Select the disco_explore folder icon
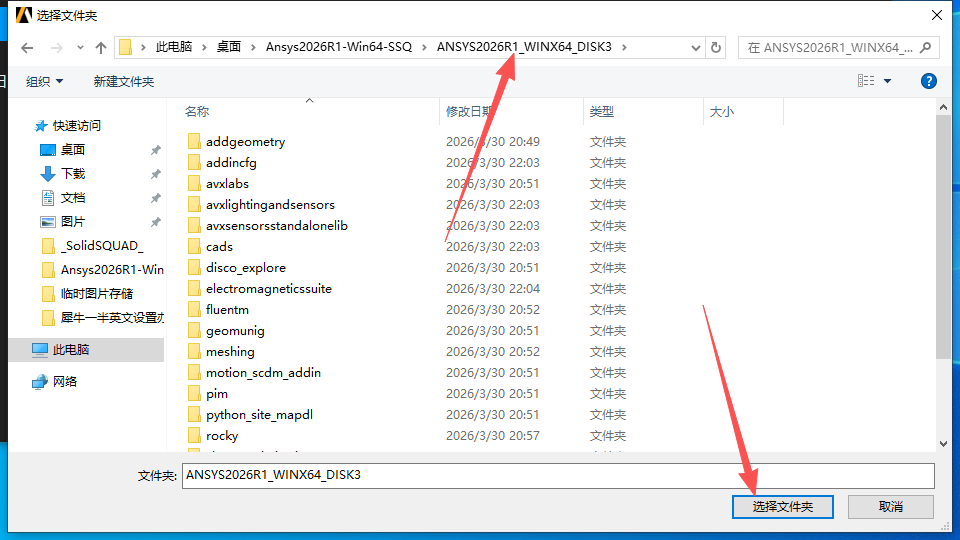This screenshot has width=960, height=540. (x=194, y=268)
